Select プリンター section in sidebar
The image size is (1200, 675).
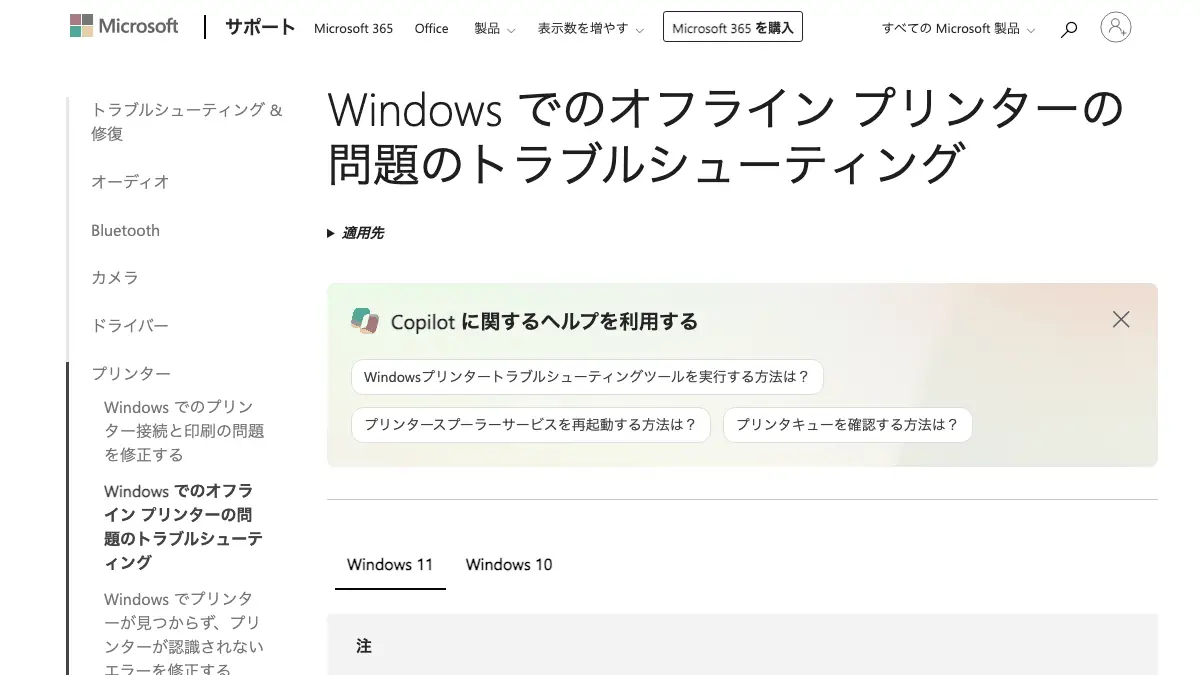(x=131, y=373)
